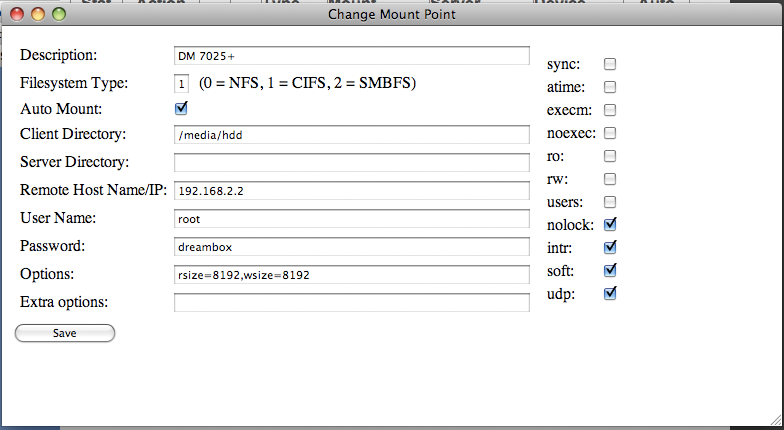Image resolution: width=784 pixels, height=430 pixels.
Task: Turn off the udp checkbox
Action: click(610, 294)
